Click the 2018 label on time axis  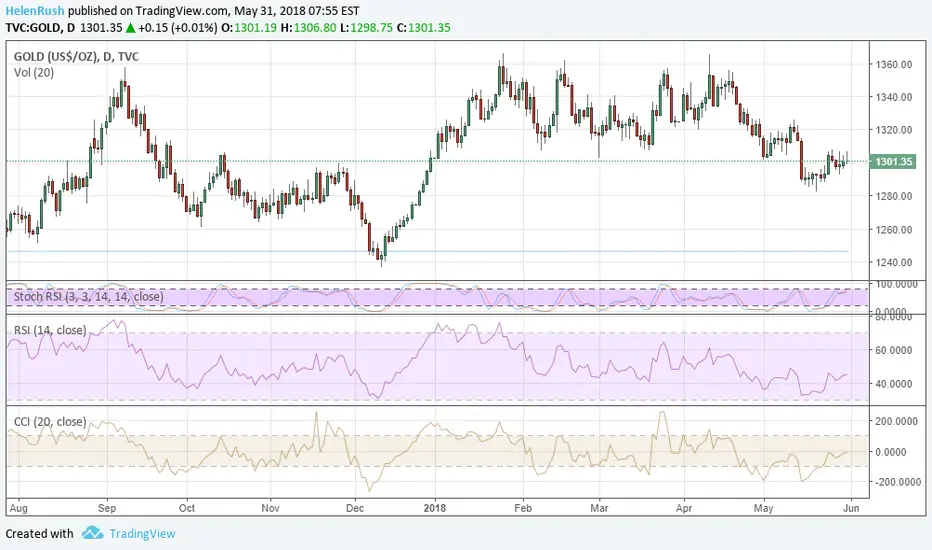point(435,508)
